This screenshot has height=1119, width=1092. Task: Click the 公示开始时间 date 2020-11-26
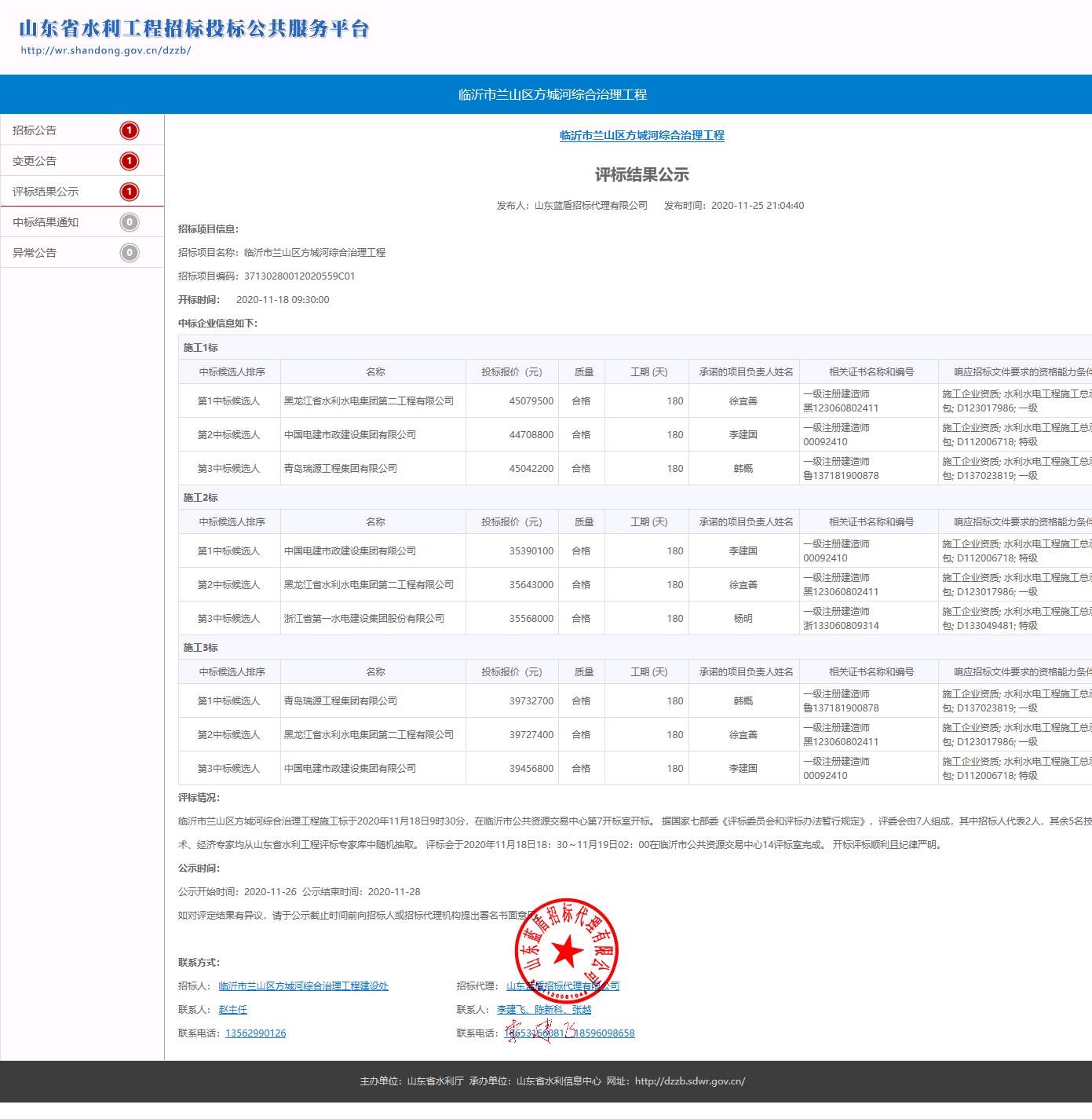click(270, 892)
